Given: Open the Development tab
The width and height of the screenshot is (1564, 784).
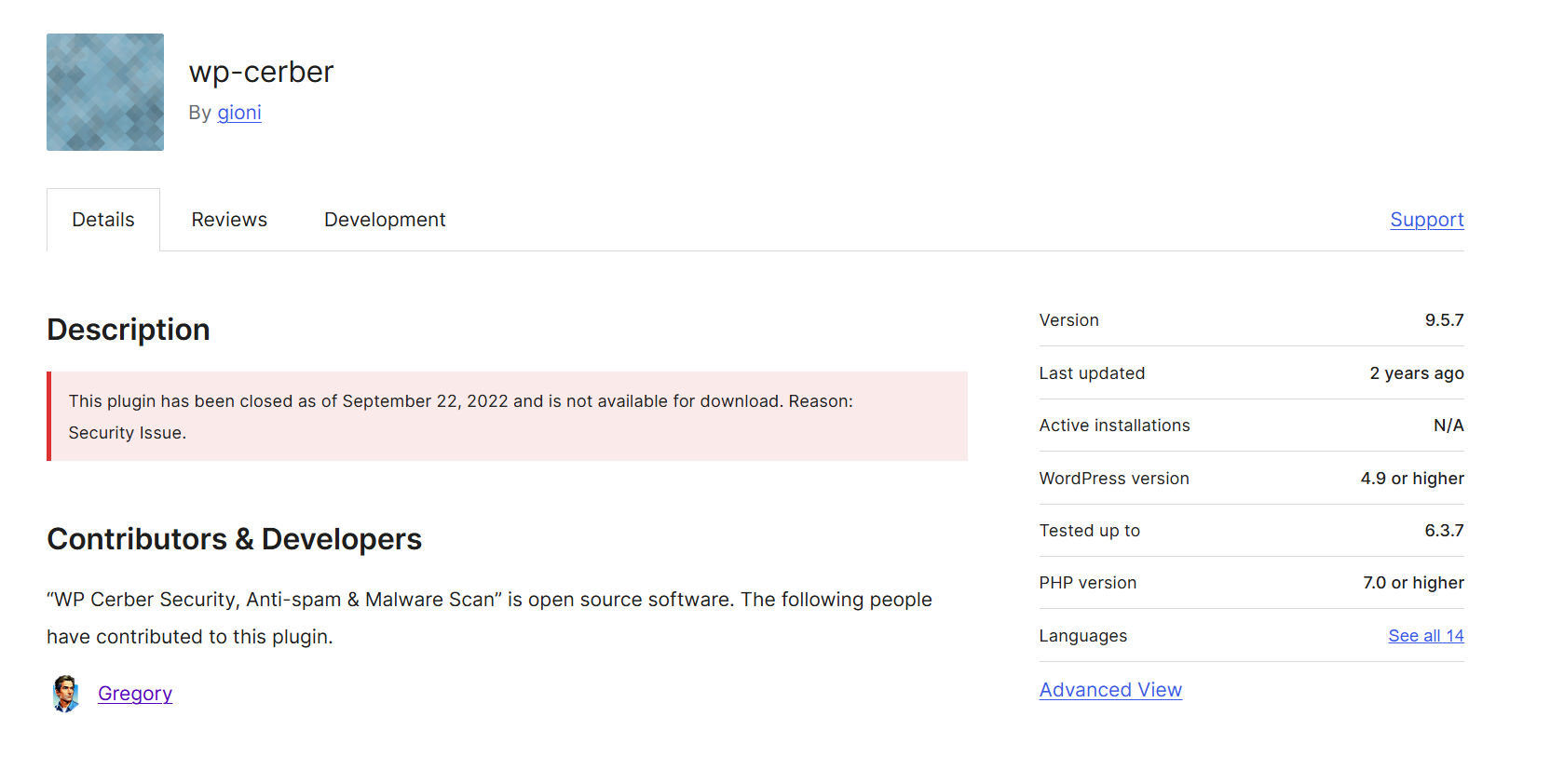Looking at the screenshot, I should pos(385,220).
